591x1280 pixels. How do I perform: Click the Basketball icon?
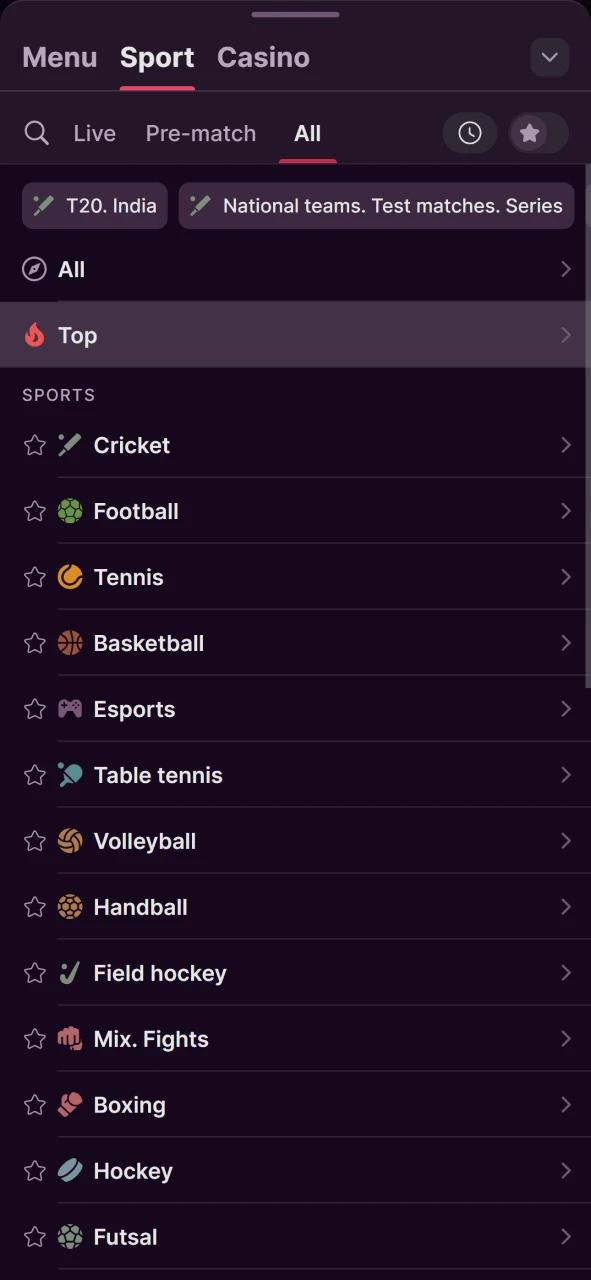[68, 642]
